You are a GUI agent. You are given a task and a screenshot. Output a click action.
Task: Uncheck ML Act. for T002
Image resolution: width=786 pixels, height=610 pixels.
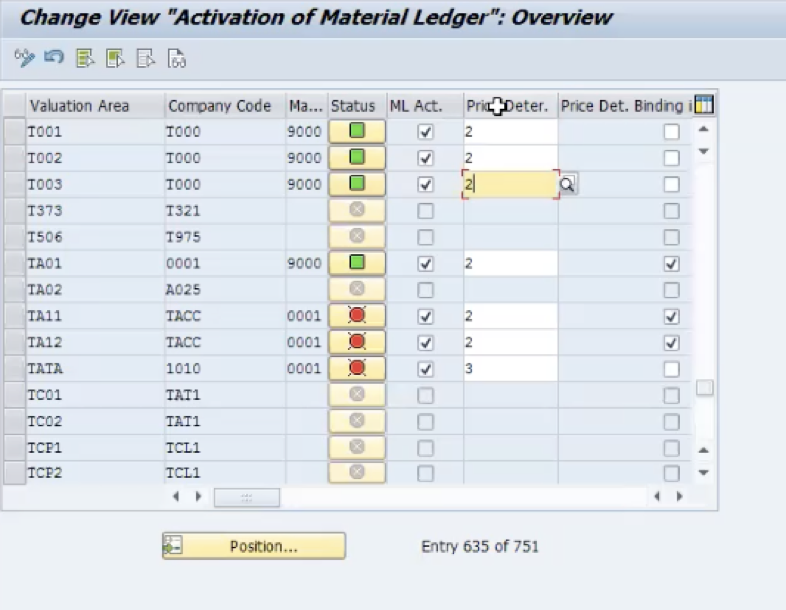pos(425,158)
